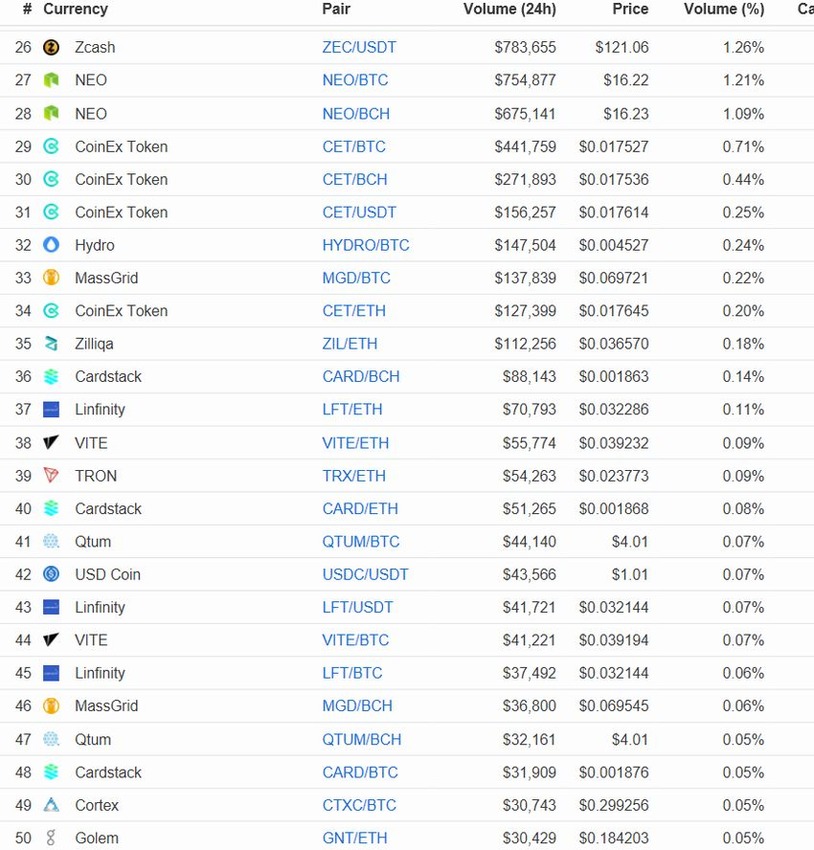This screenshot has width=814, height=850.
Task: Open the ZEC/USDT pair link
Action: 359,47
